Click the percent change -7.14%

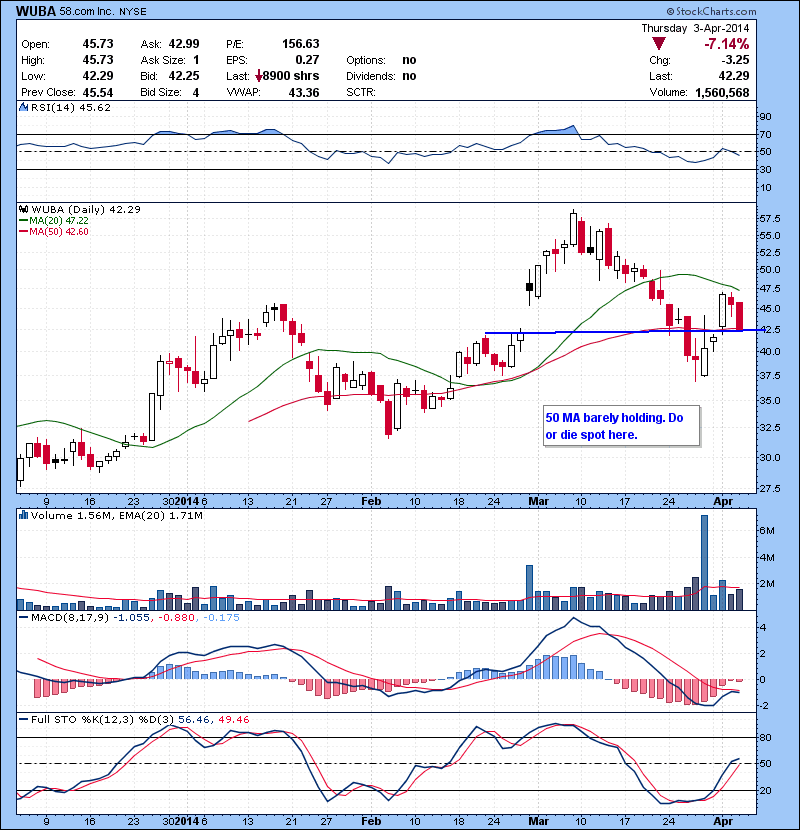(726, 44)
